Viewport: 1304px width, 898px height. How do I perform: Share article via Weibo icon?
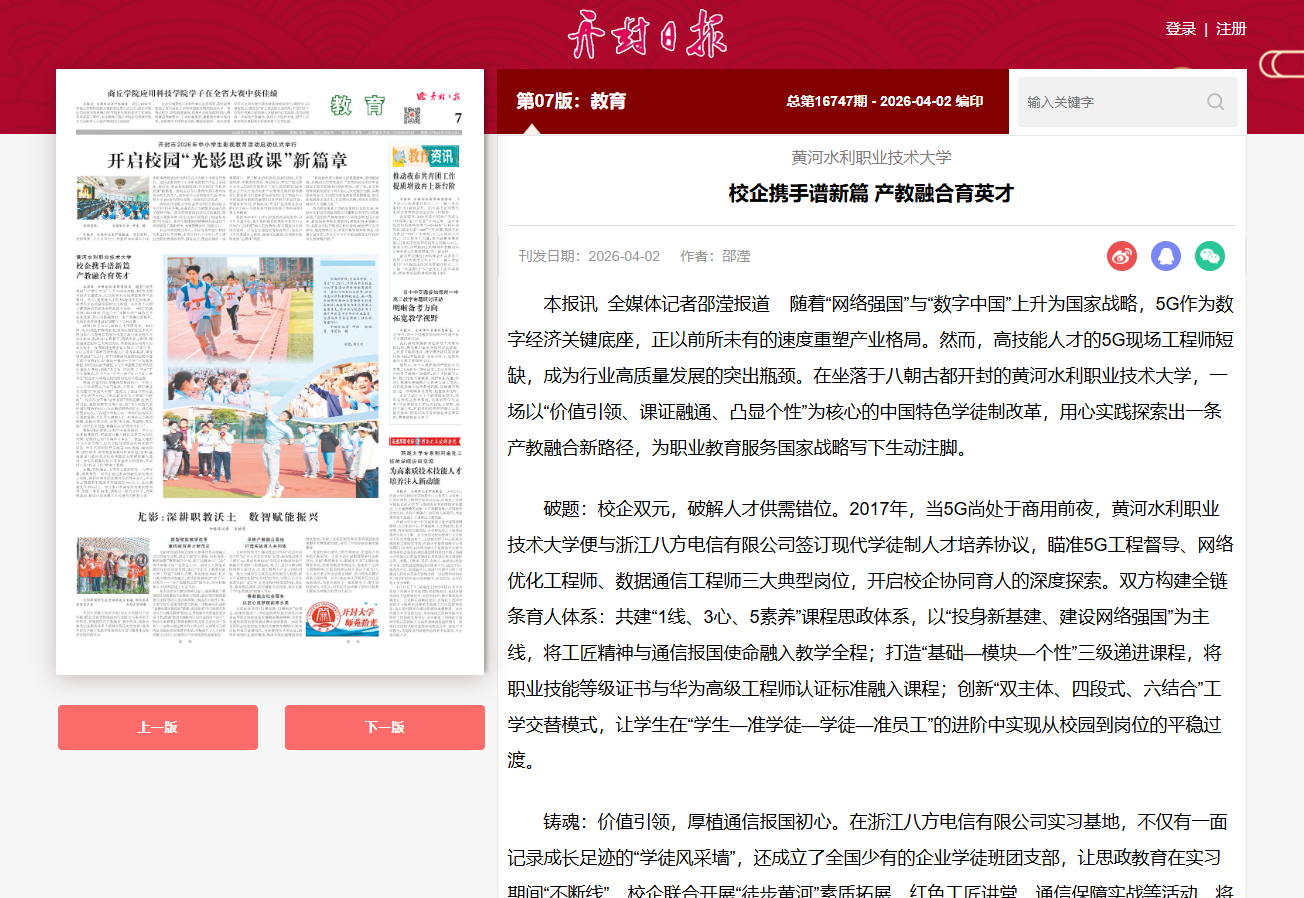tap(1121, 256)
